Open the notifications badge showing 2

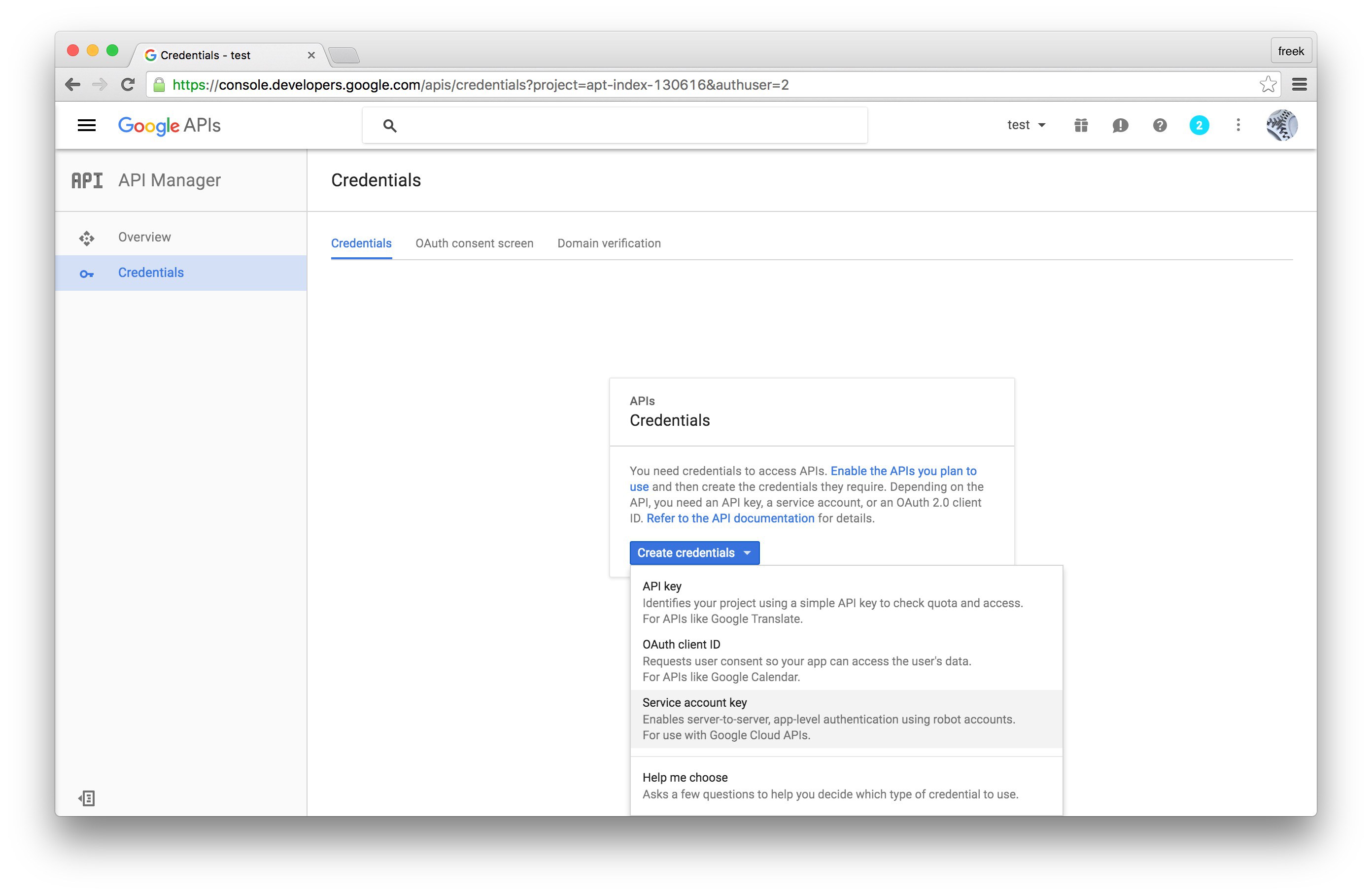click(1199, 125)
